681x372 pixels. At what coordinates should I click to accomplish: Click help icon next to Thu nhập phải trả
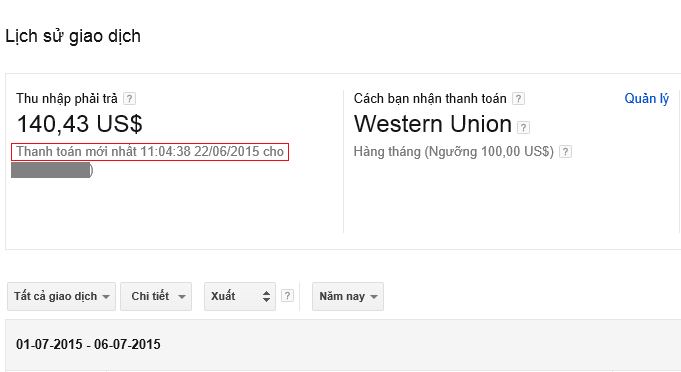[129, 99]
